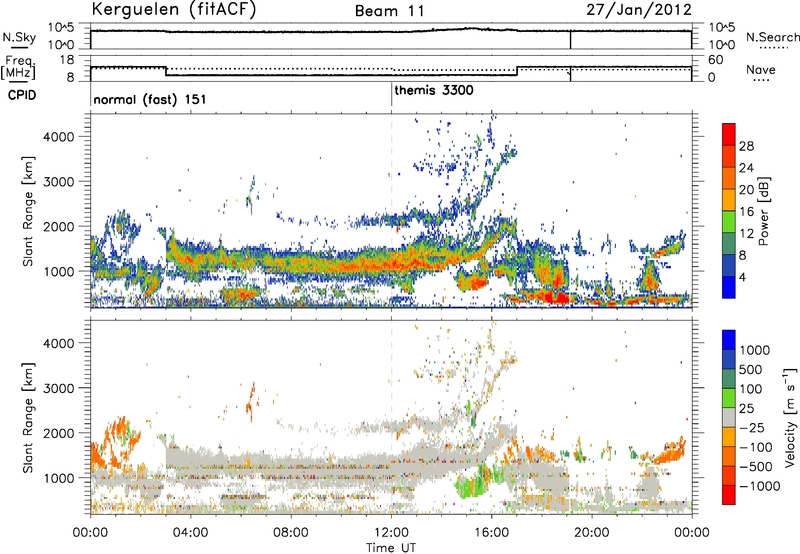Pick the top blue segment of Velocity colorbar
This screenshot has height=554, width=800.
729,340
